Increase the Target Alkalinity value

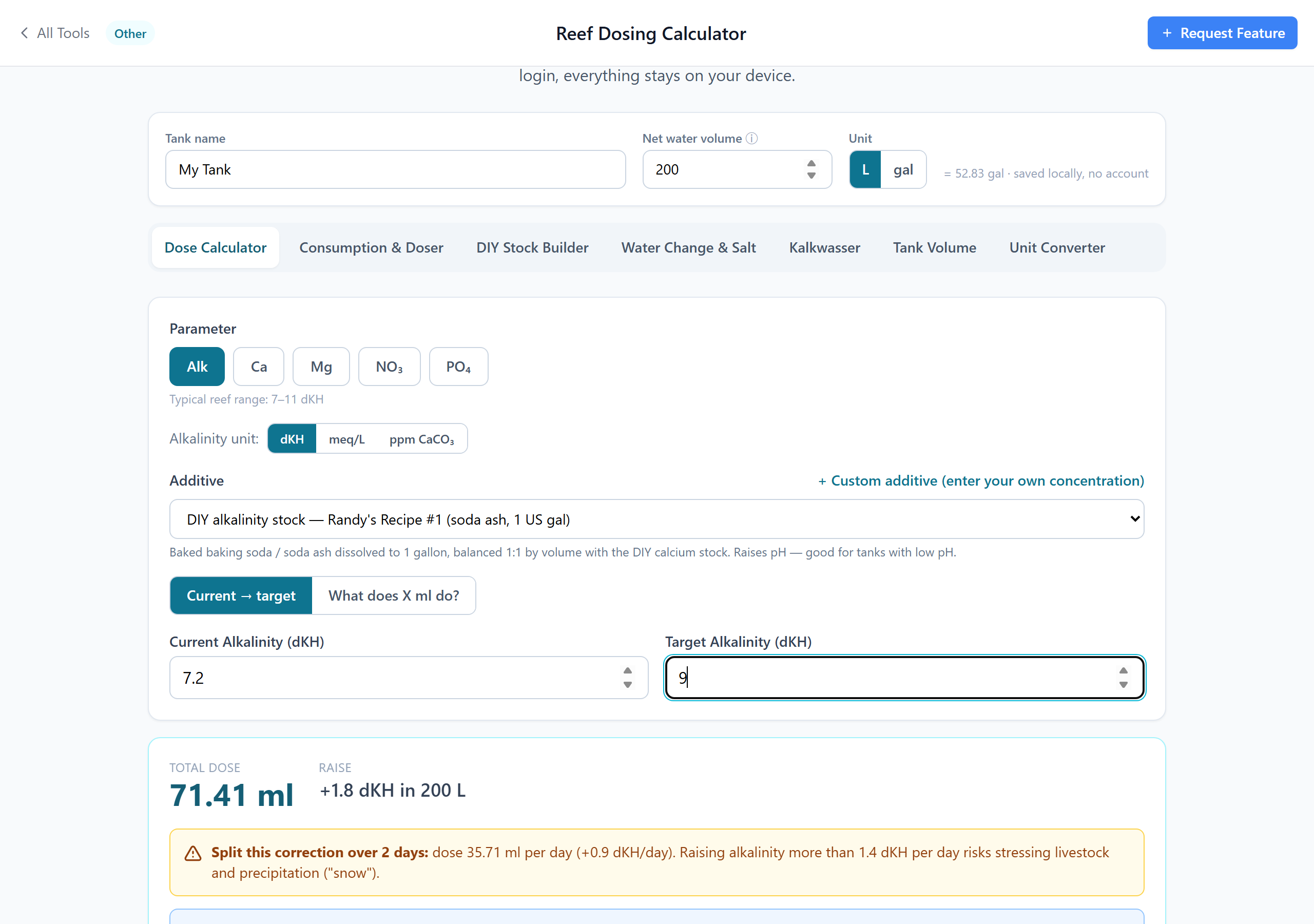(1123, 671)
